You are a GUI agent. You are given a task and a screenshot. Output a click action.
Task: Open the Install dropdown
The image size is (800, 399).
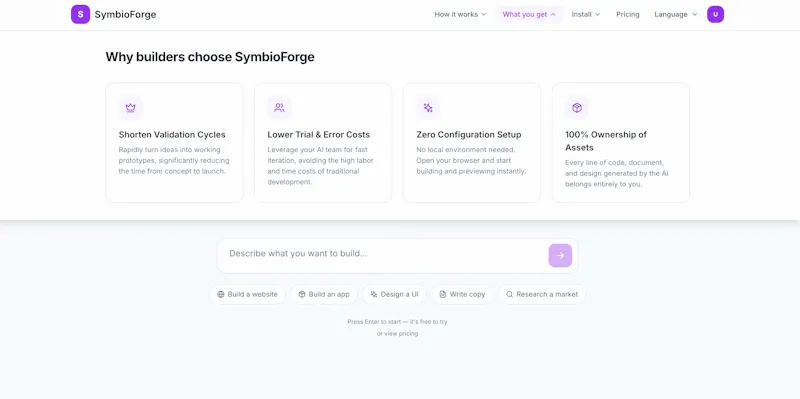point(586,14)
